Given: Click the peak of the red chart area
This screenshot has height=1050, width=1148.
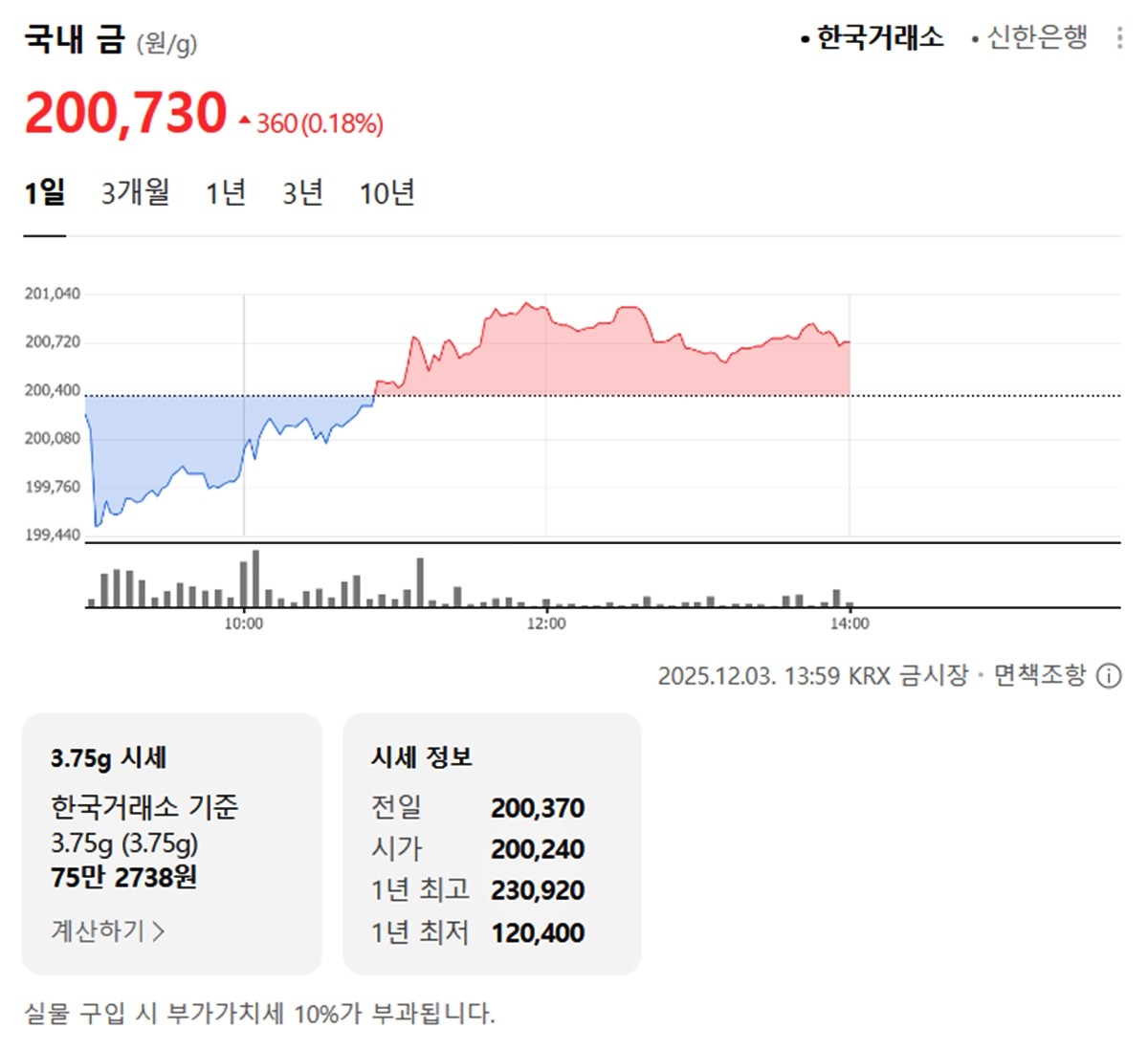Looking at the screenshot, I should pos(526,302).
